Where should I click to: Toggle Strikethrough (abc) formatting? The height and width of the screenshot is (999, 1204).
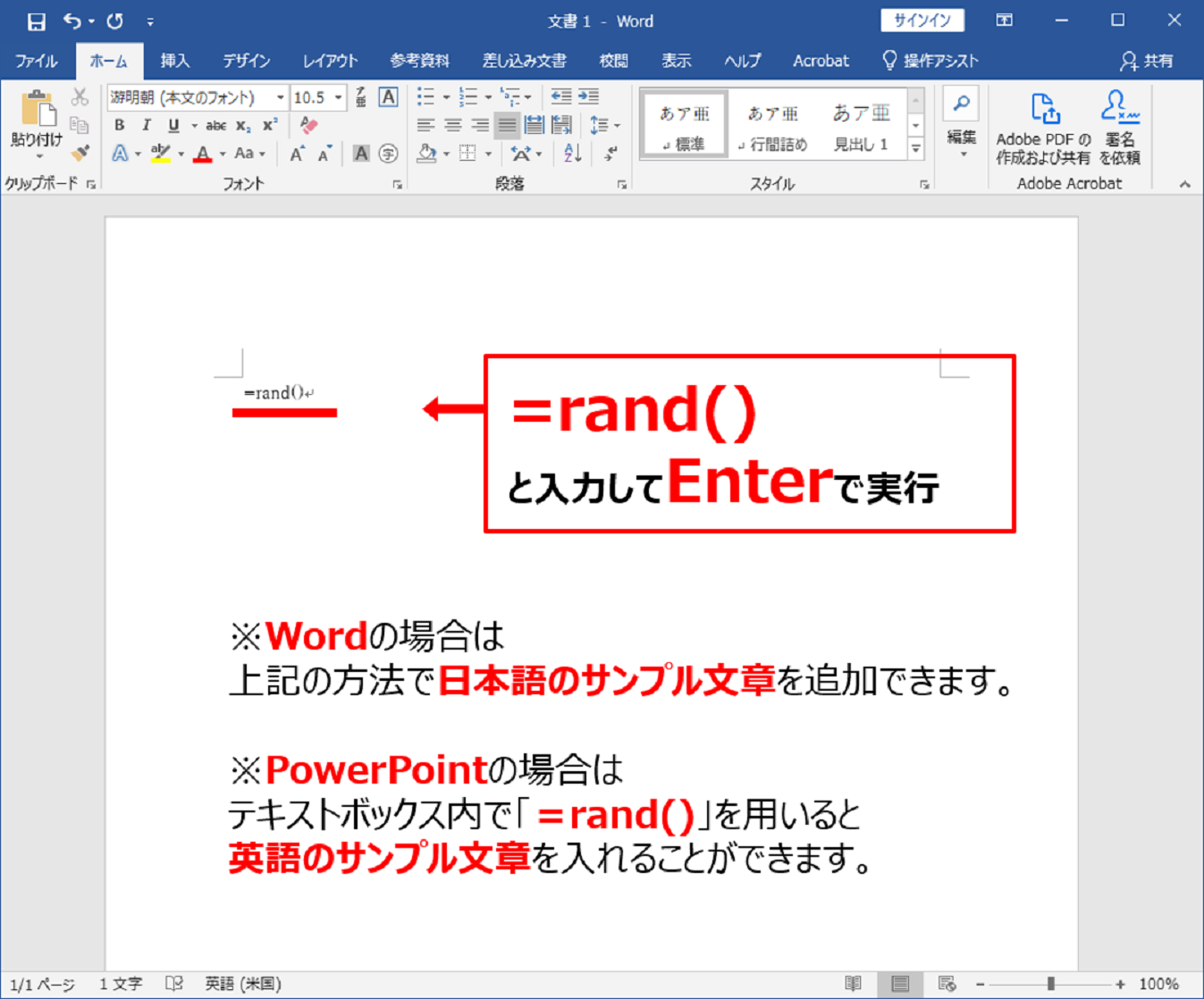215,125
